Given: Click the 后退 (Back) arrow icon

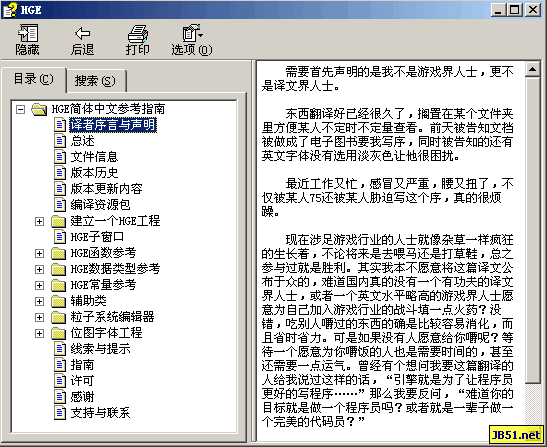Looking at the screenshot, I should 82,33.
